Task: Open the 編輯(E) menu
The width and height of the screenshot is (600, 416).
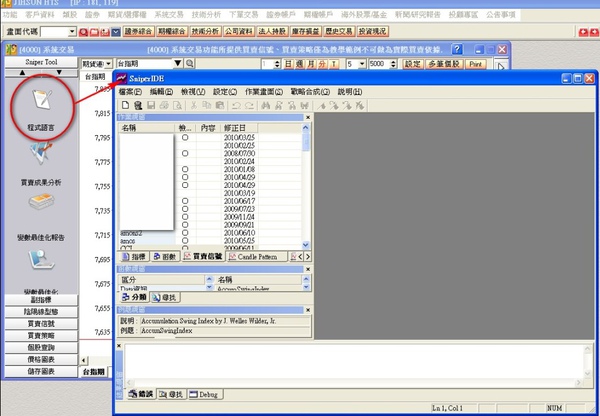Action: tap(161, 92)
